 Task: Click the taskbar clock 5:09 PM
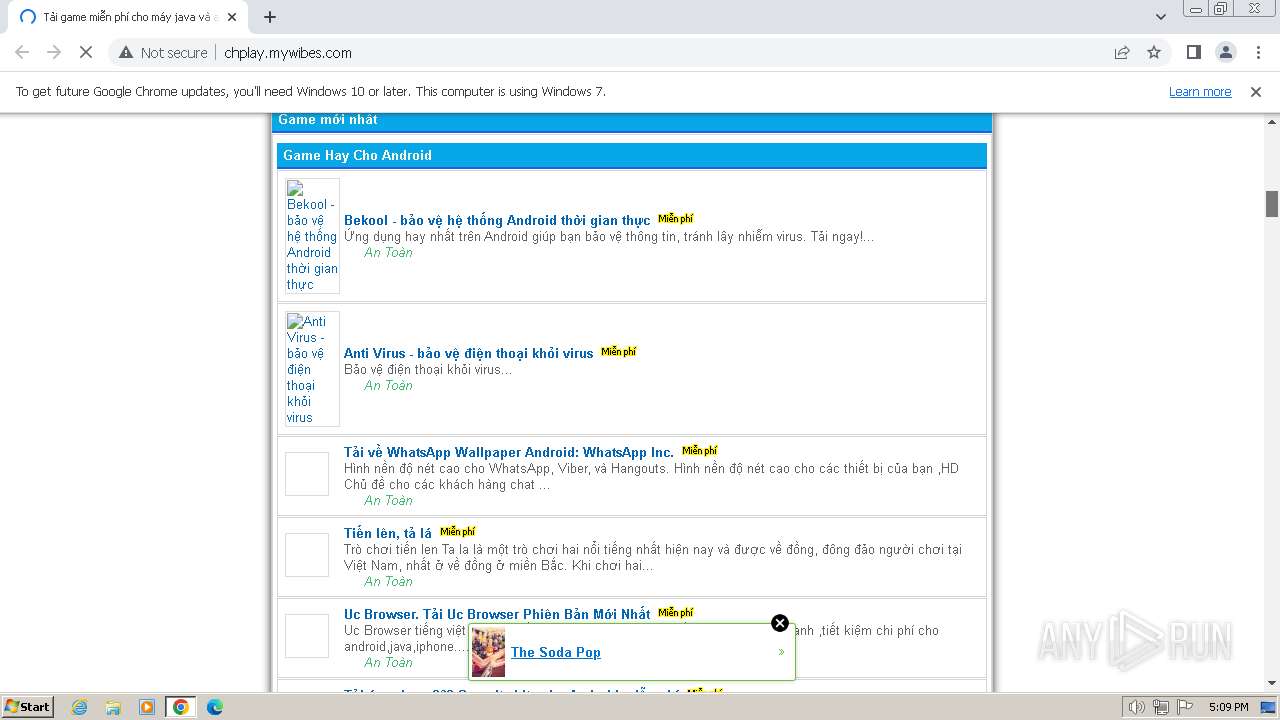pyautogui.click(x=1228, y=707)
